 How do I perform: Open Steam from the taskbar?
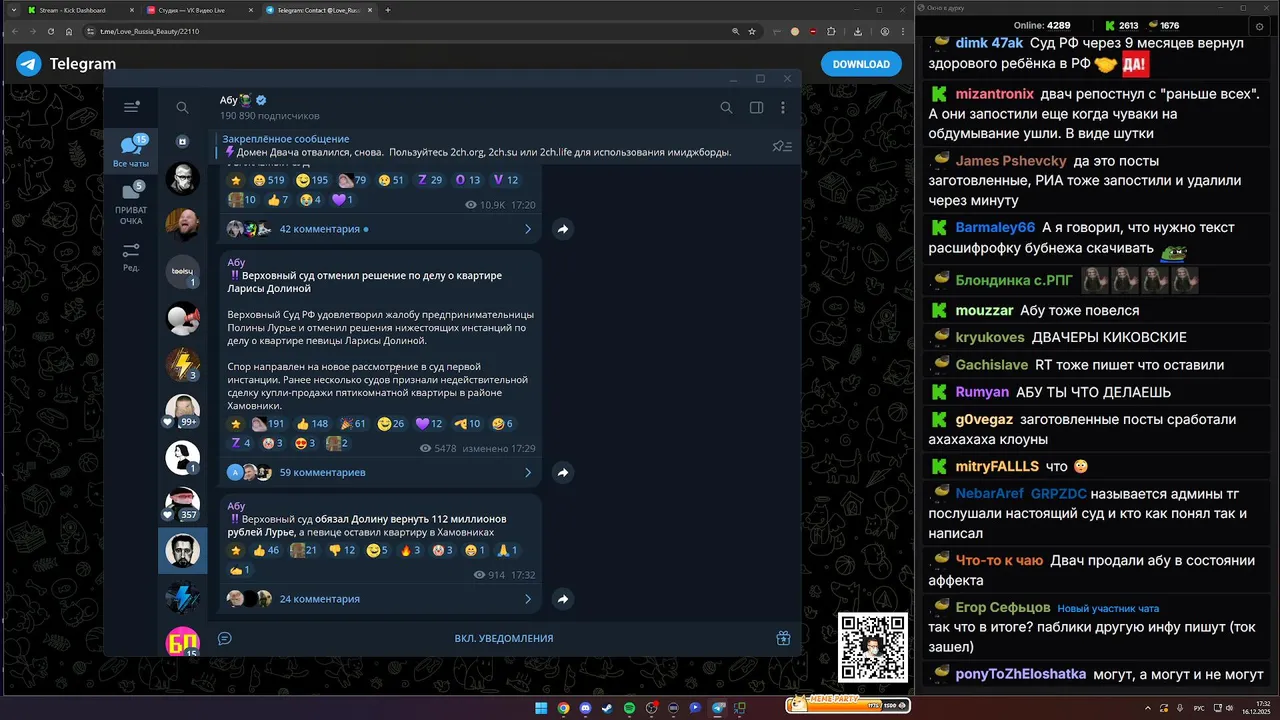(607, 708)
